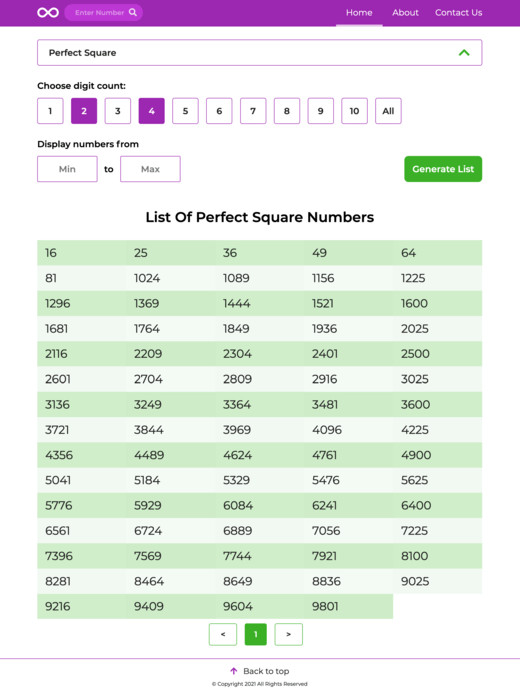Open the About page
Viewport: 520px width, 688px height.
point(405,13)
